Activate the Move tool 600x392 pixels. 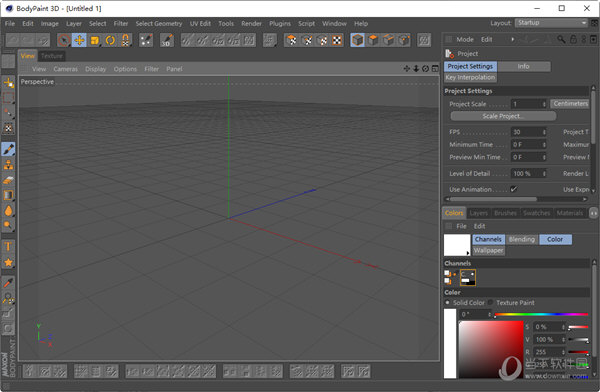point(79,40)
